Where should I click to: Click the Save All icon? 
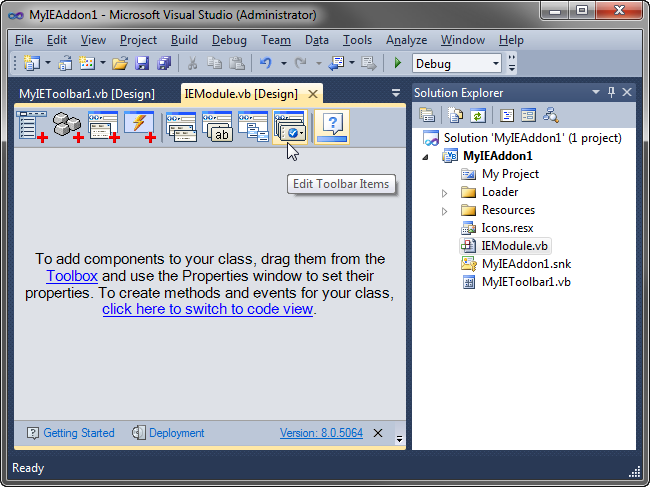tap(164, 63)
